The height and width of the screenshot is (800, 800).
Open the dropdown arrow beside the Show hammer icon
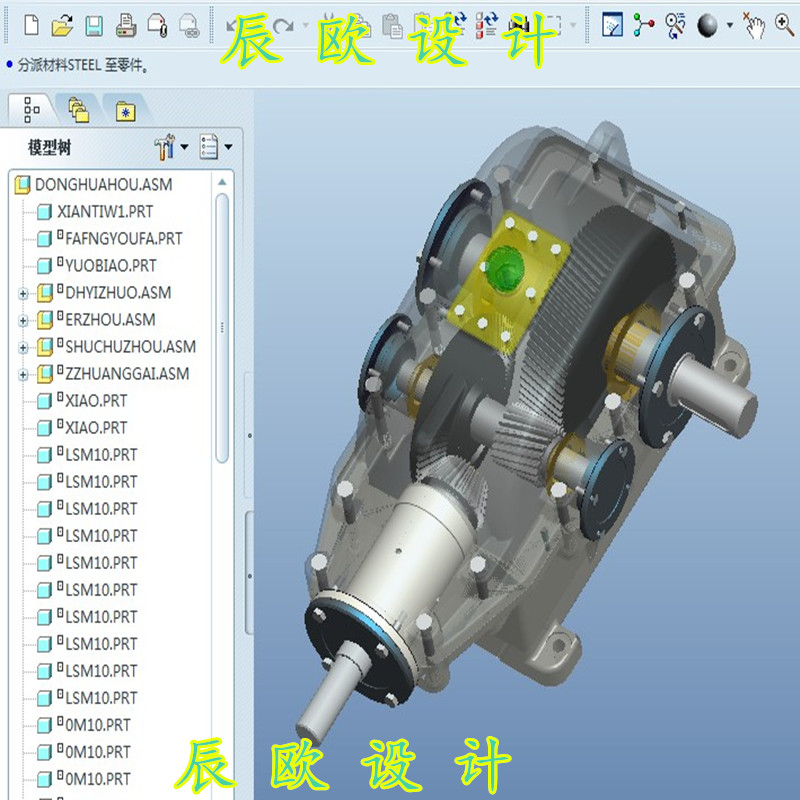point(184,147)
